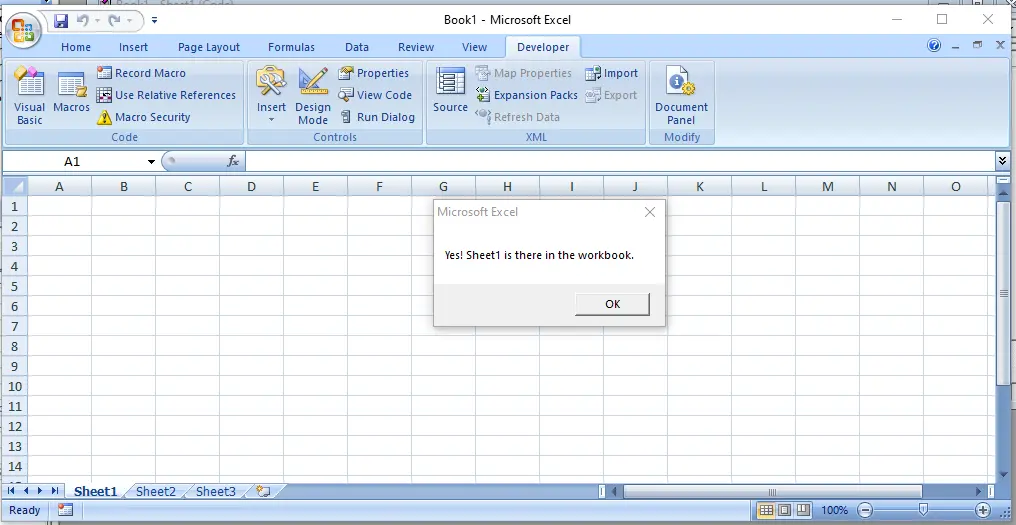Open the Name Box dropdown arrow
Screen dimensions: 1016x525
tap(151, 161)
